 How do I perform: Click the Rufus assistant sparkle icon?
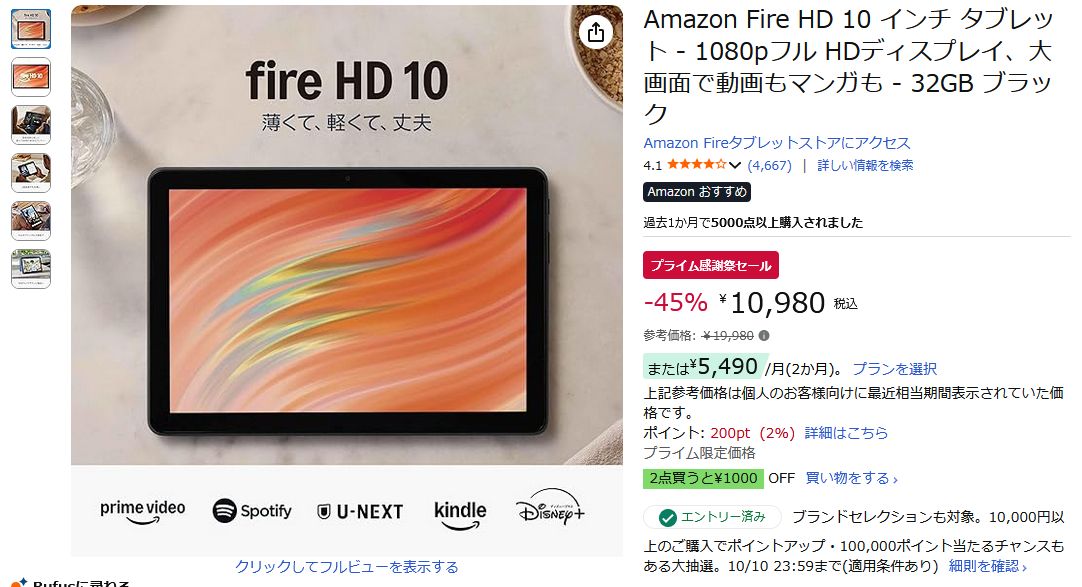click(x=19, y=584)
